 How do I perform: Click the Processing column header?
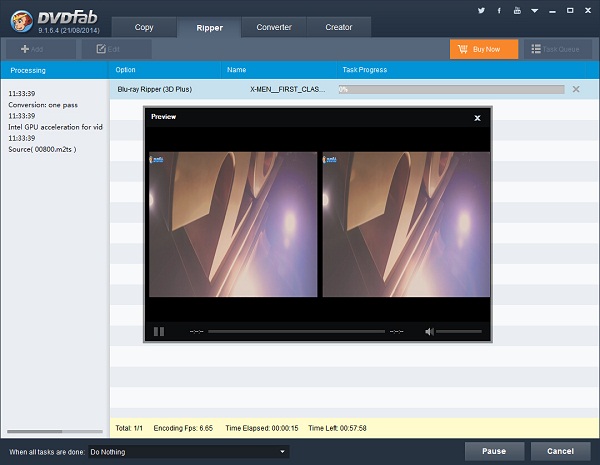tap(54, 70)
